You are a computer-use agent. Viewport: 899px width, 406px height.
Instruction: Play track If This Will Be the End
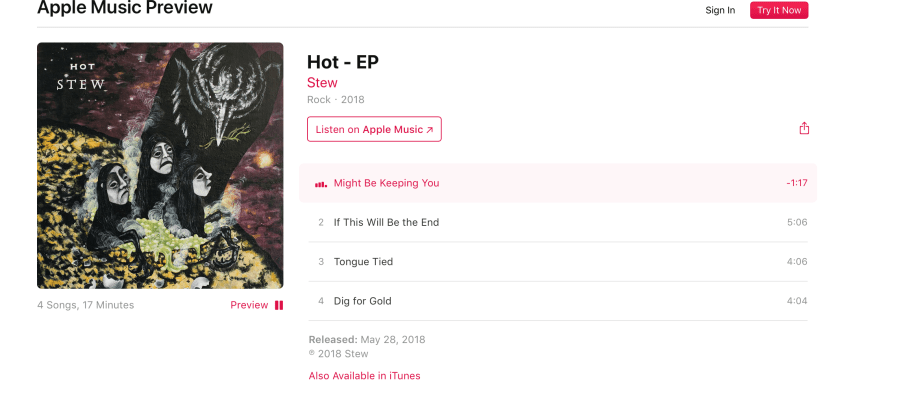coord(558,222)
